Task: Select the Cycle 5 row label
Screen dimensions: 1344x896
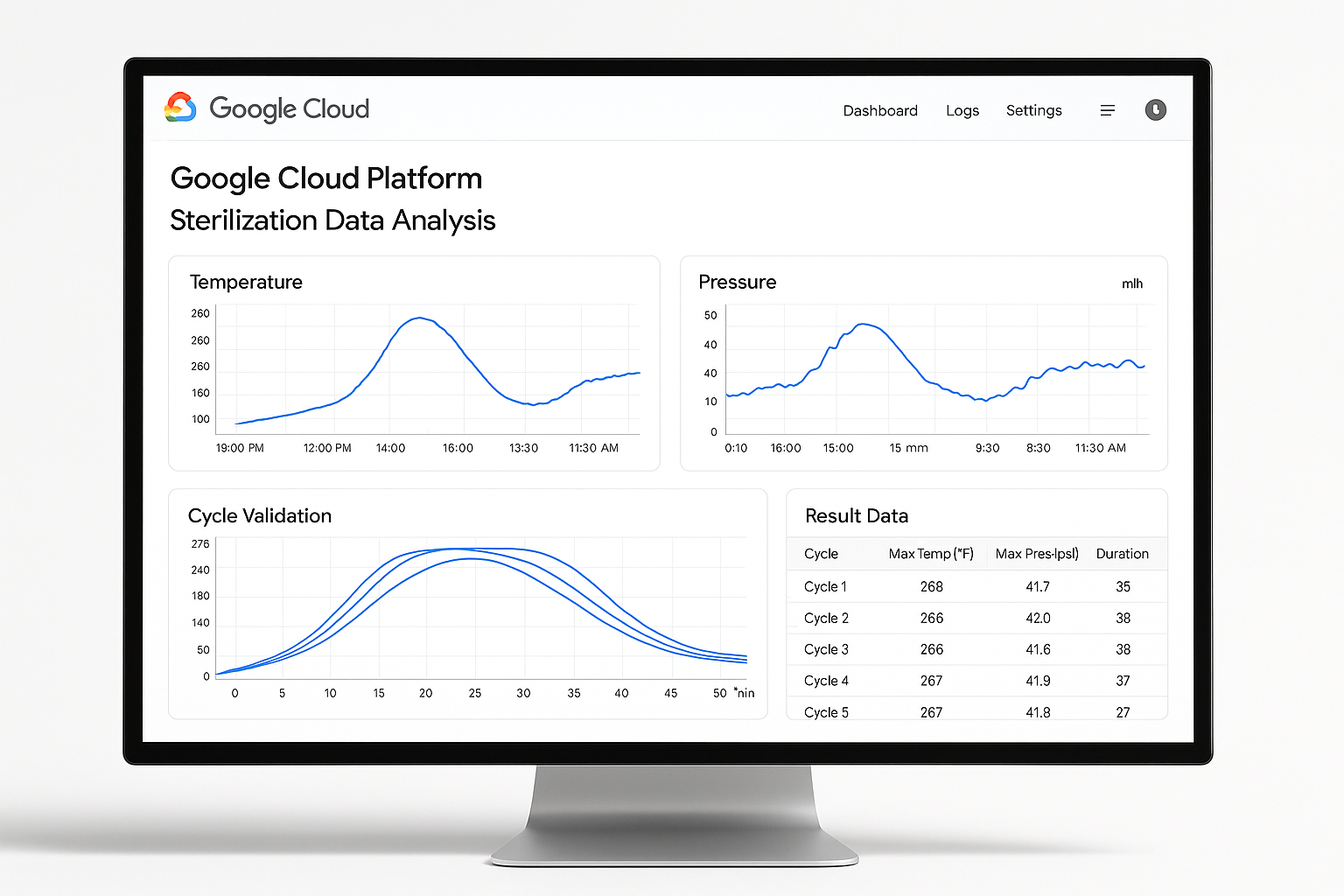Action: 826,712
